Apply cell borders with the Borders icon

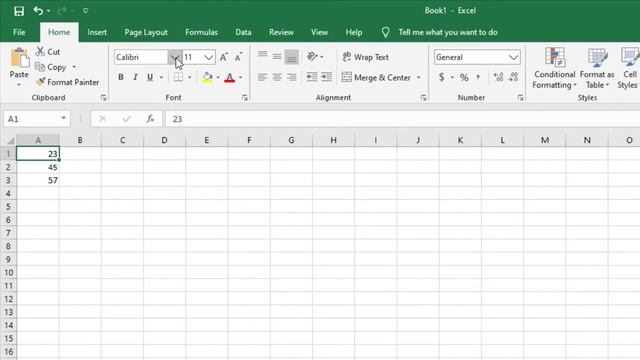click(178, 77)
